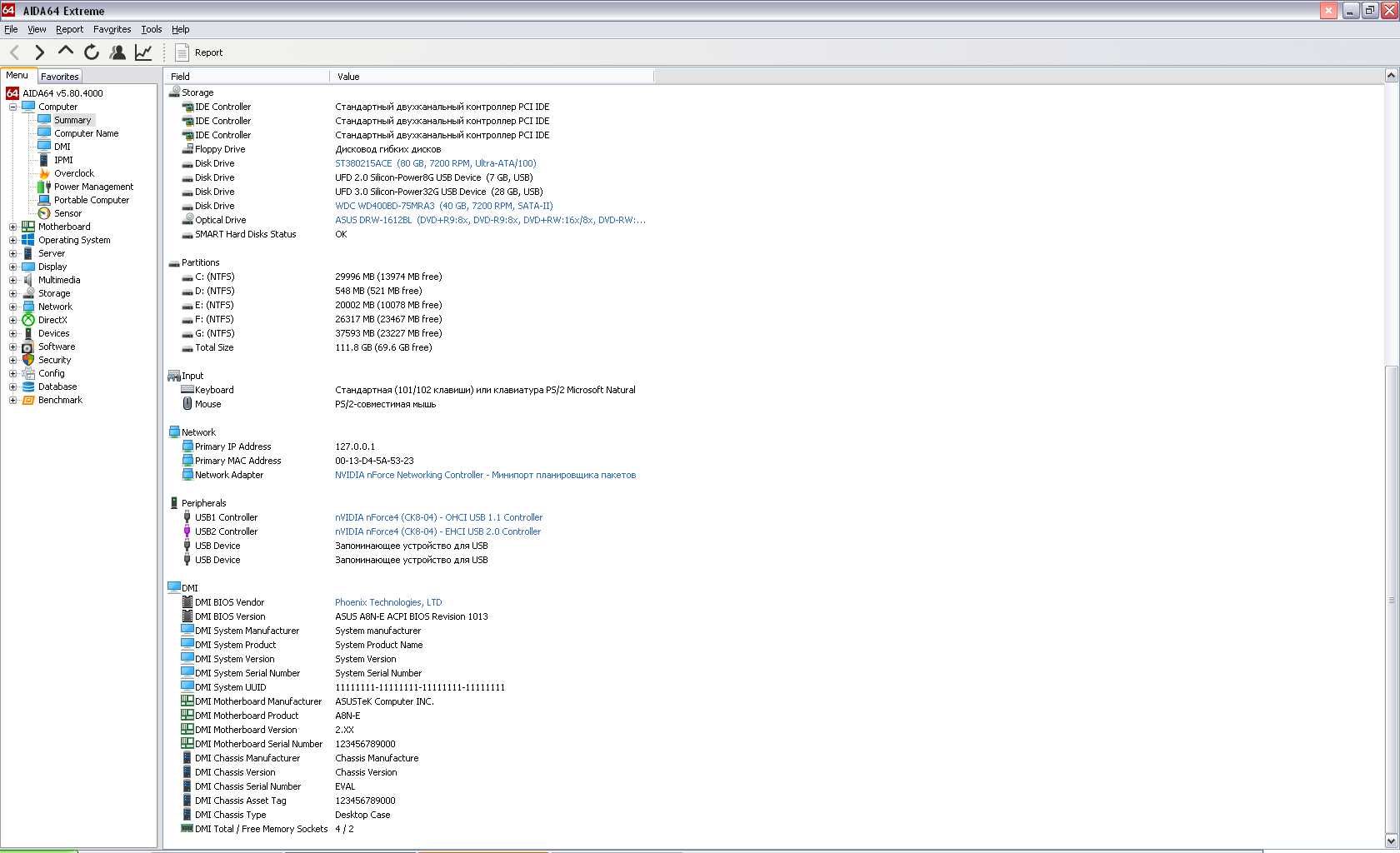Click the Primary MAC Address value 00-13-D4-5A-53-23

tap(374, 461)
